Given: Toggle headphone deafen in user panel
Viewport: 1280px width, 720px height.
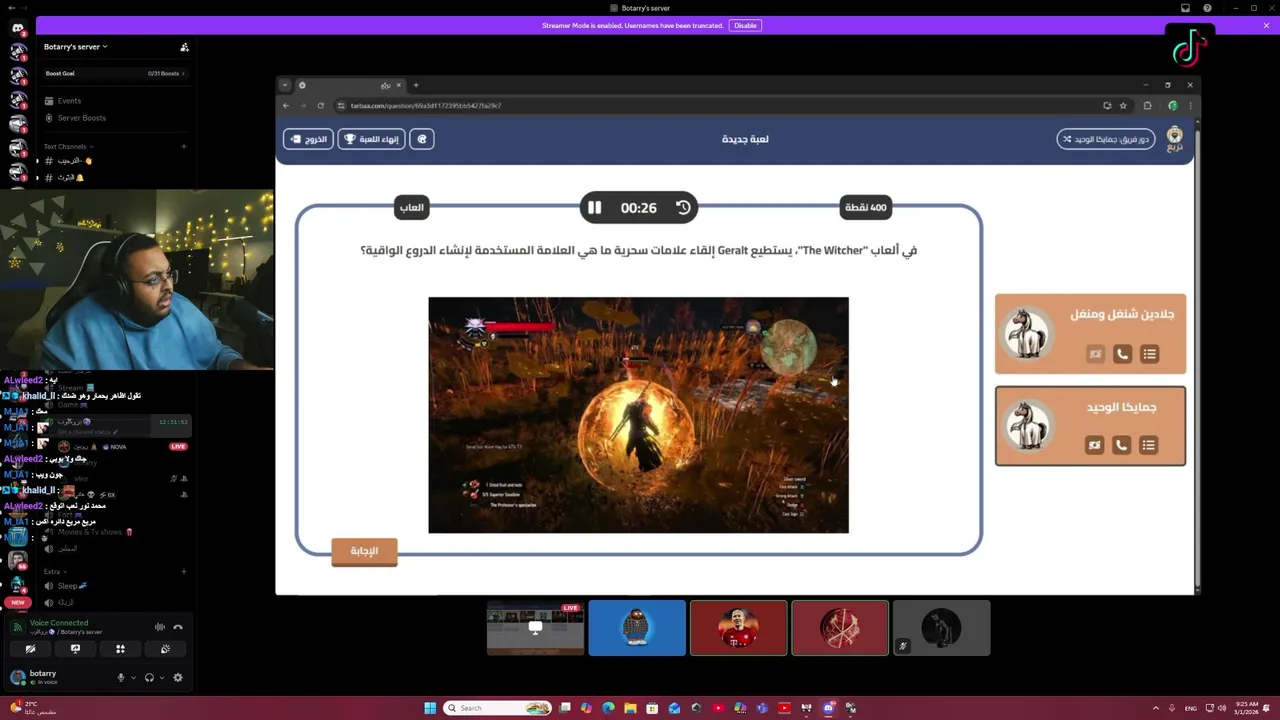Looking at the screenshot, I should 149,678.
